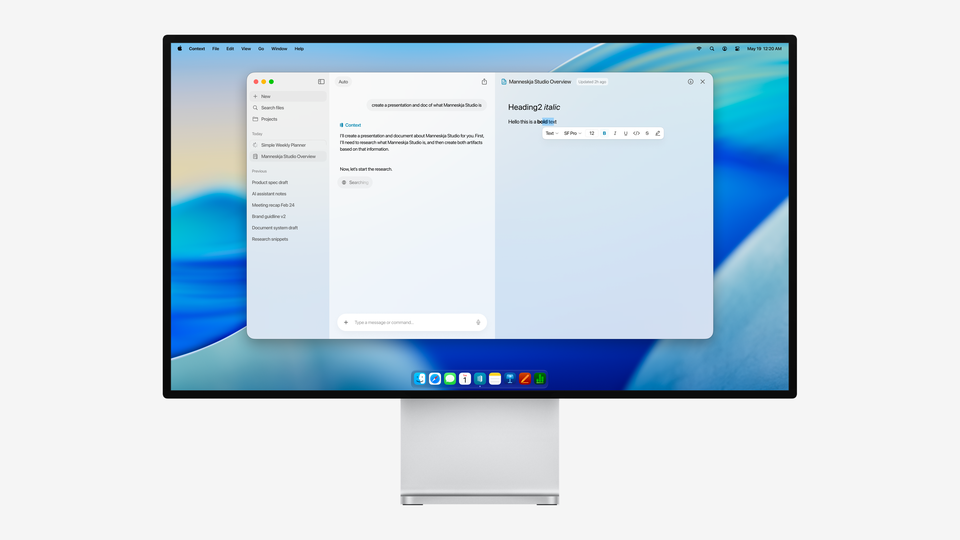The height and width of the screenshot is (540, 960).
Task: Toggle underline formatting in floating toolbar
Action: tap(625, 133)
